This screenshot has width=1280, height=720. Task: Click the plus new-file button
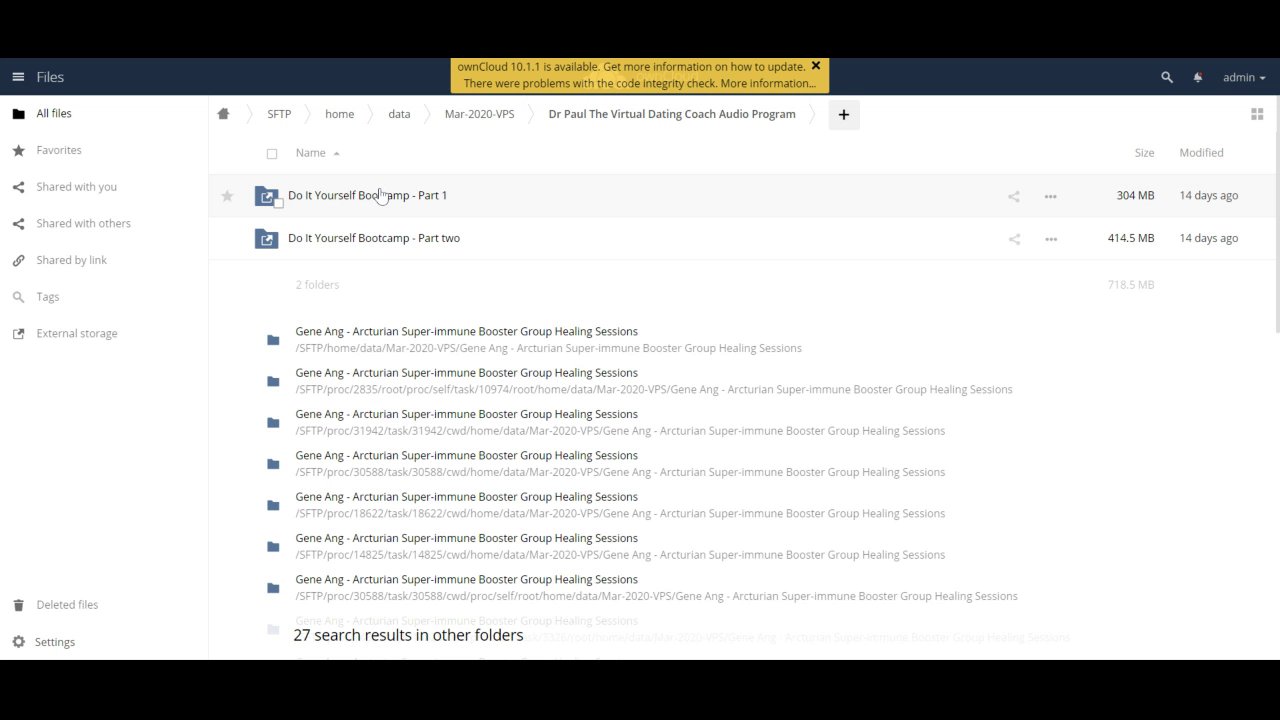click(x=843, y=115)
